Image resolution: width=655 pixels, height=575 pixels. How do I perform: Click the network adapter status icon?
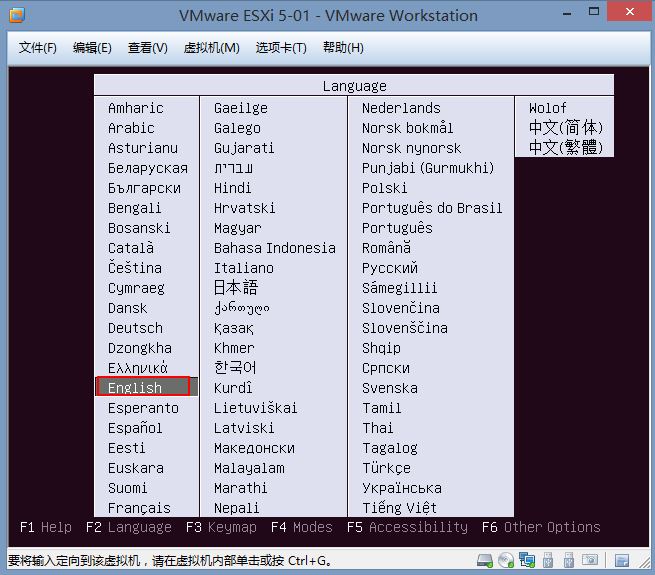click(527, 560)
